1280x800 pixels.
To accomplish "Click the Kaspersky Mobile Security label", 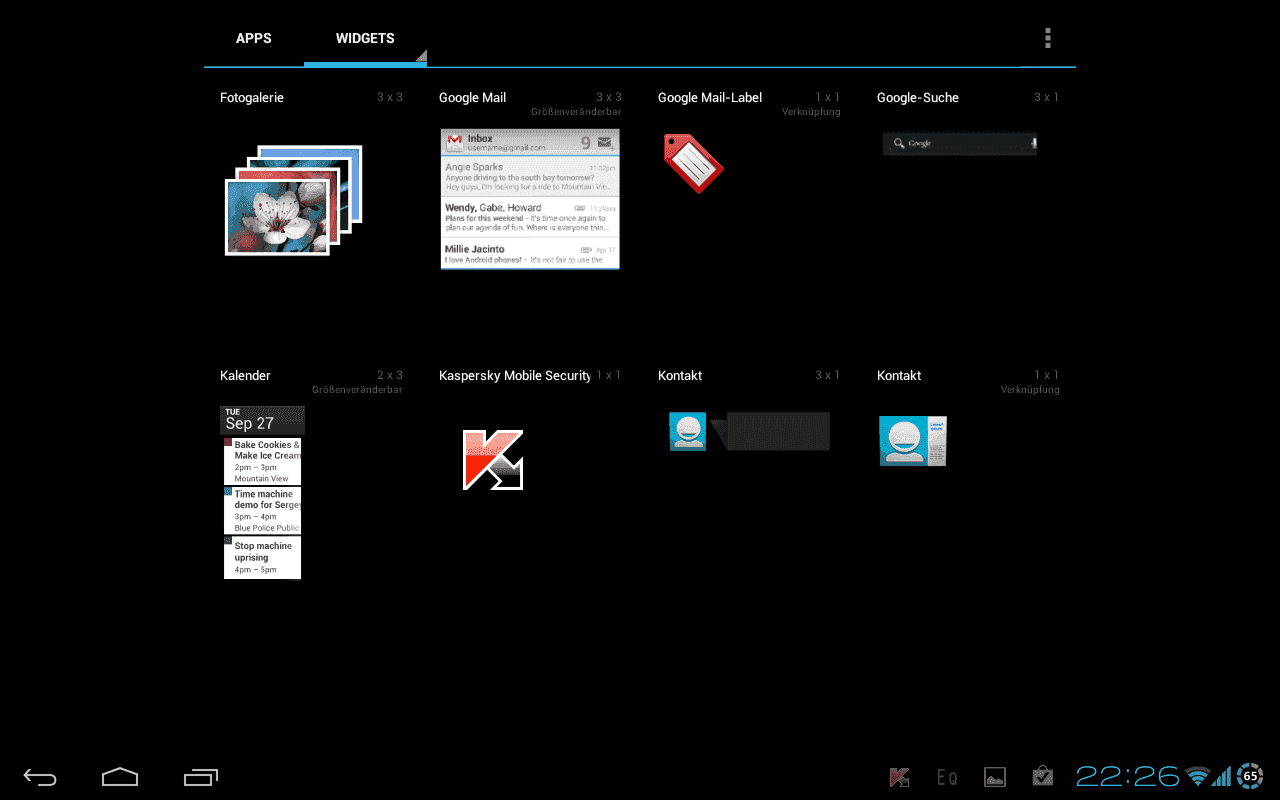I will [515, 376].
